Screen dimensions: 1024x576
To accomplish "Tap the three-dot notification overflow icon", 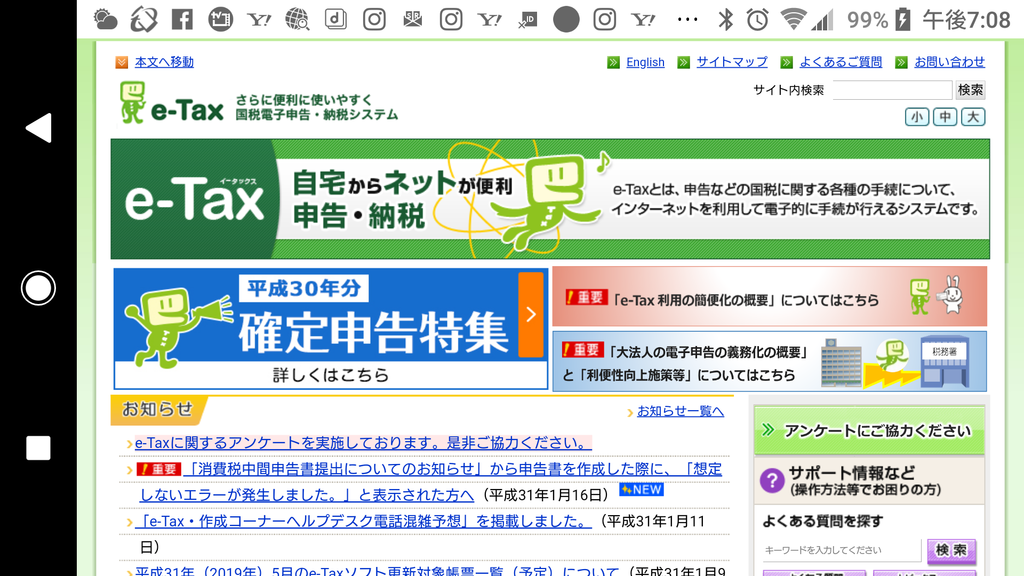I will (687, 20).
